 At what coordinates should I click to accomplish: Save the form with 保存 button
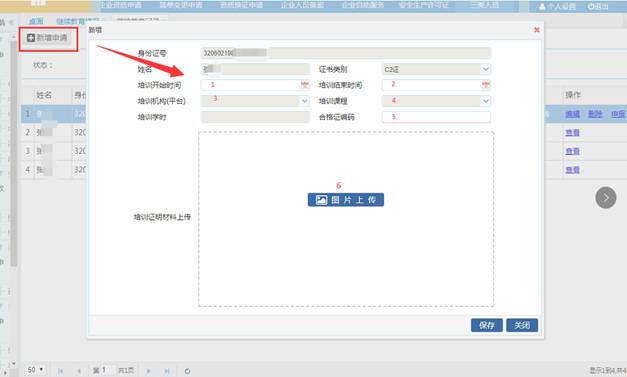pyautogui.click(x=487, y=325)
